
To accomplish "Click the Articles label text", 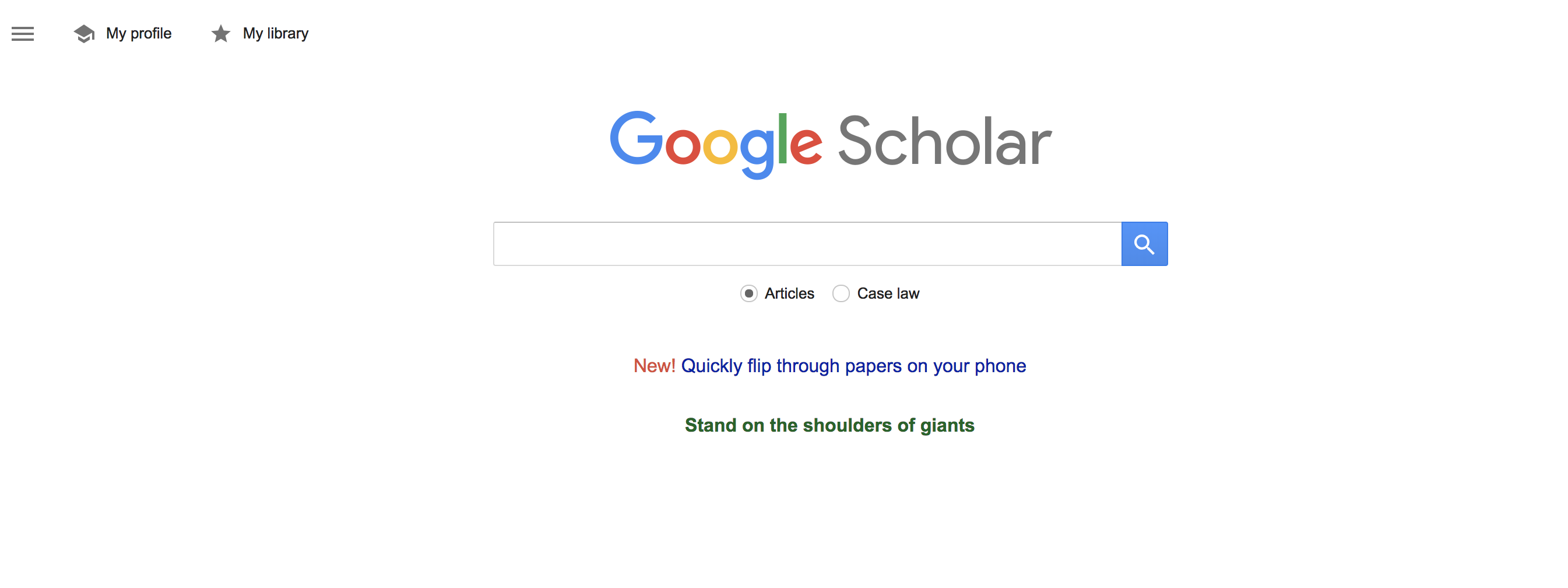I will pos(789,293).
